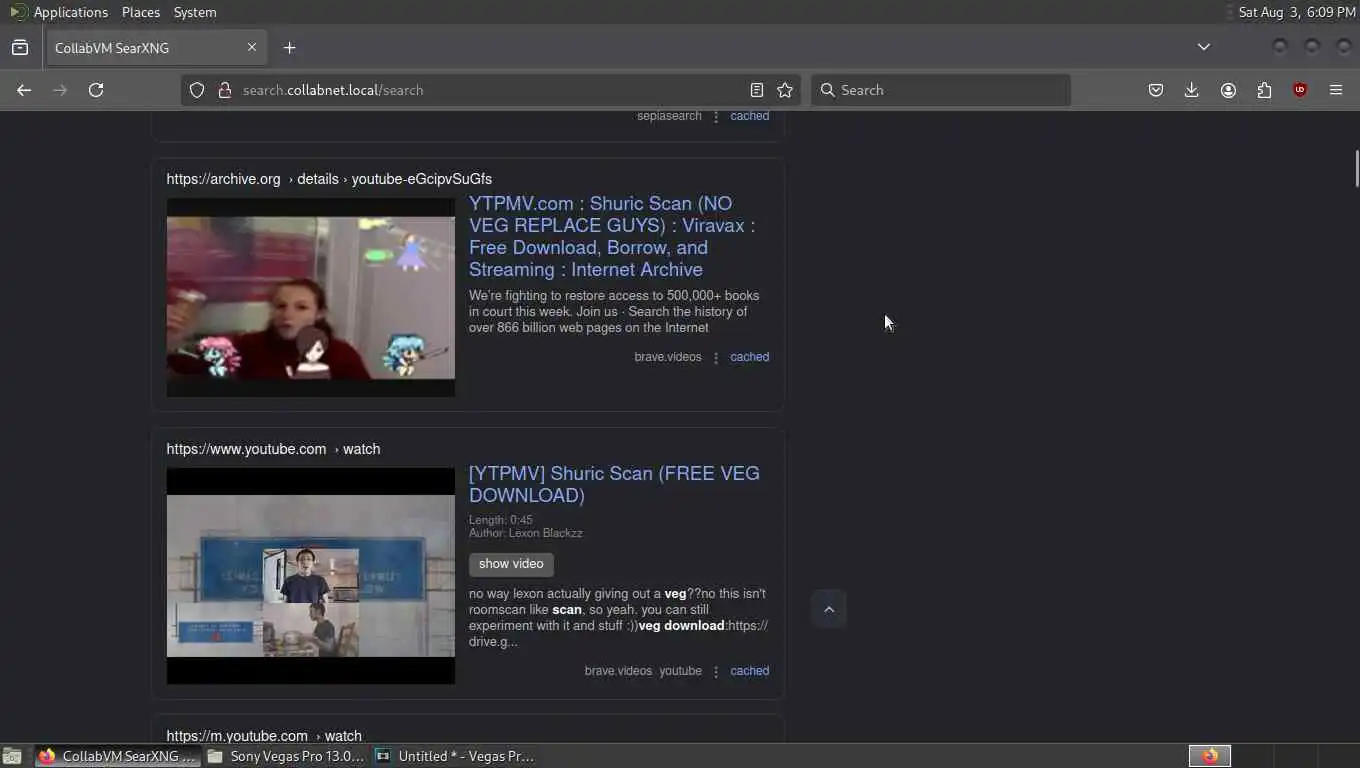Image resolution: width=1360 pixels, height=768 pixels.
Task: Click the Length: 0:45 text
Action: tap(500, 520)
